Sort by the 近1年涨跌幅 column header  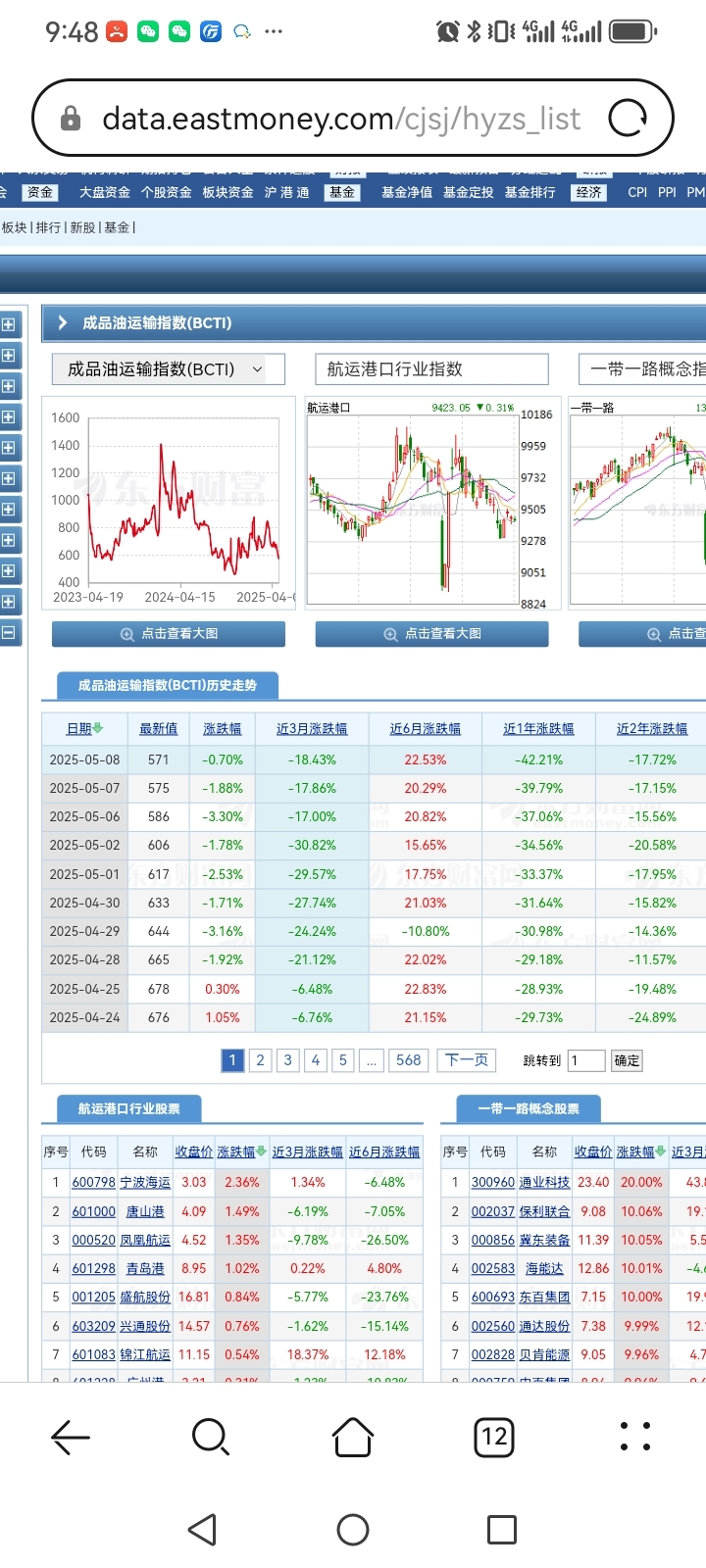538,728
